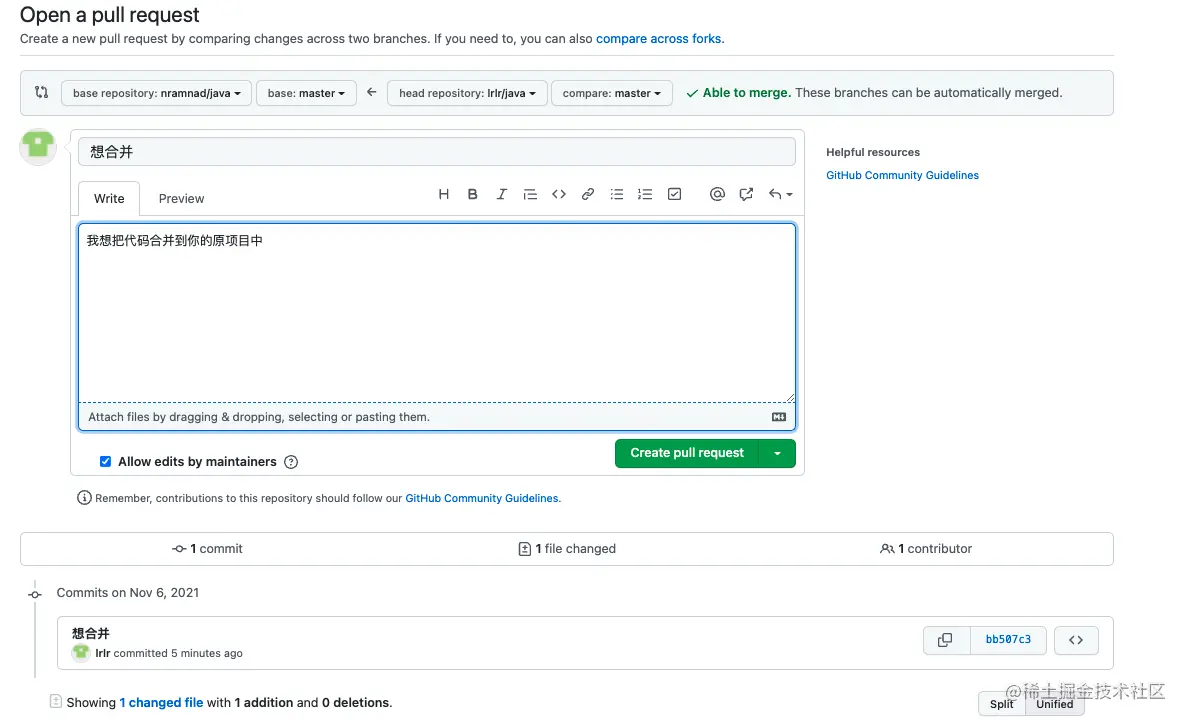Open the help icon next to Allow edits by maintainers
Viewport: 1186px width, 722px height.
pos(291,462)
